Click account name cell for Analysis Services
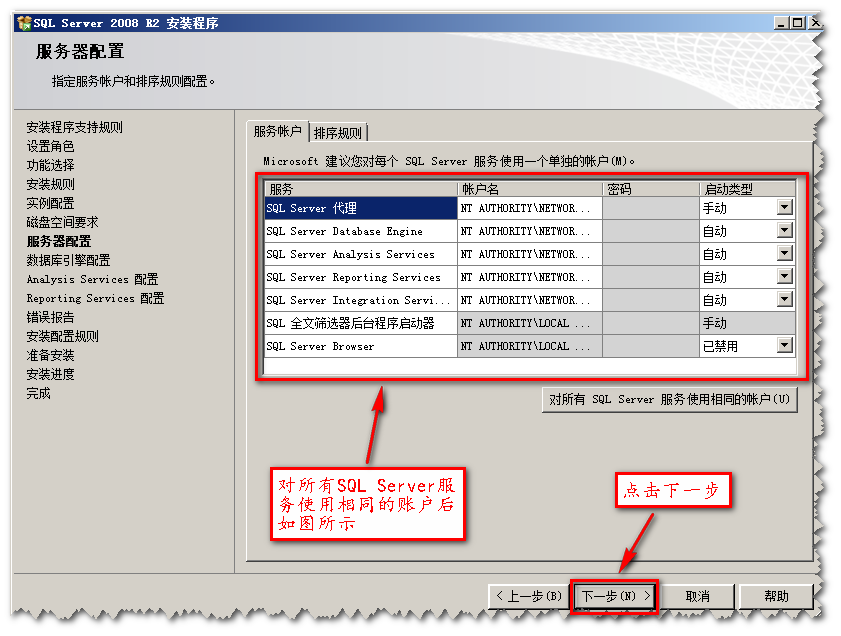 [x=530, y=254]
